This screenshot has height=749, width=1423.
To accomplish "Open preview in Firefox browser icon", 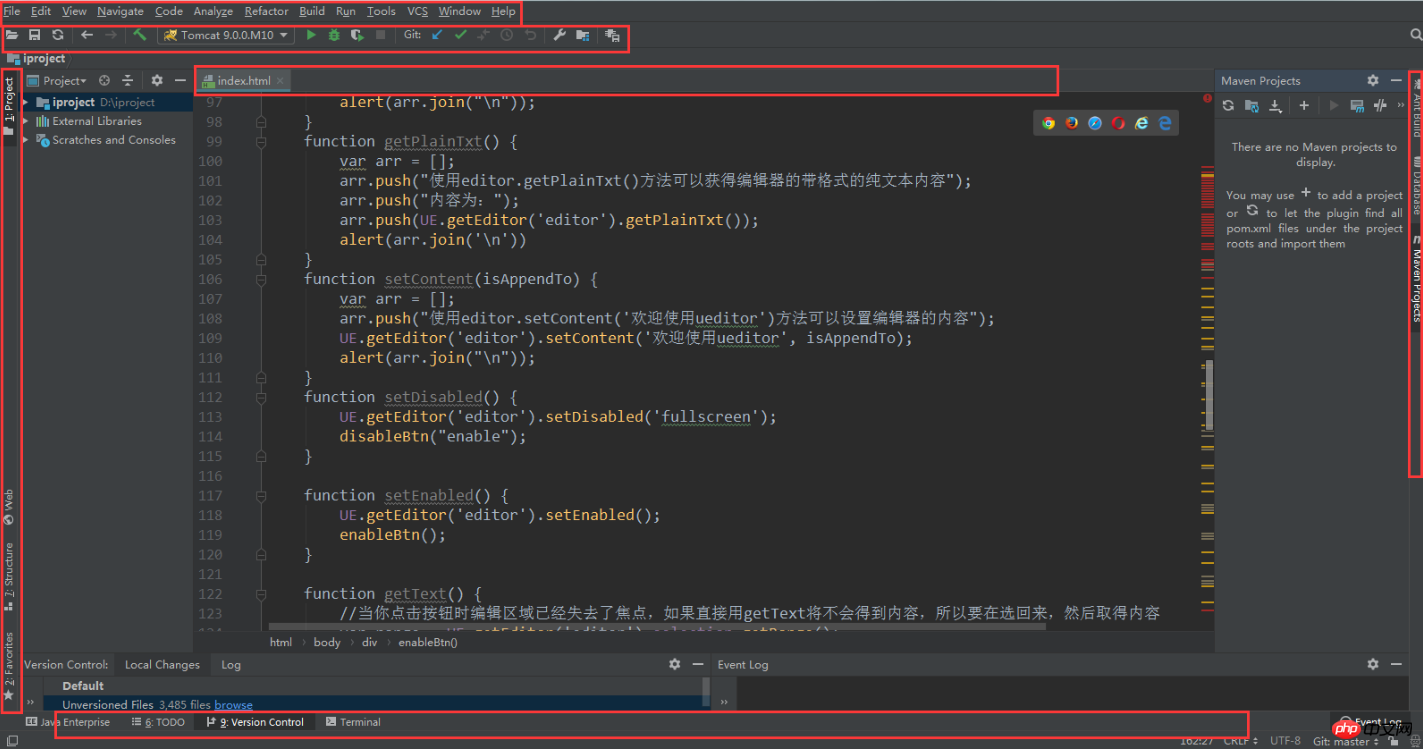I will [1071, 123].
